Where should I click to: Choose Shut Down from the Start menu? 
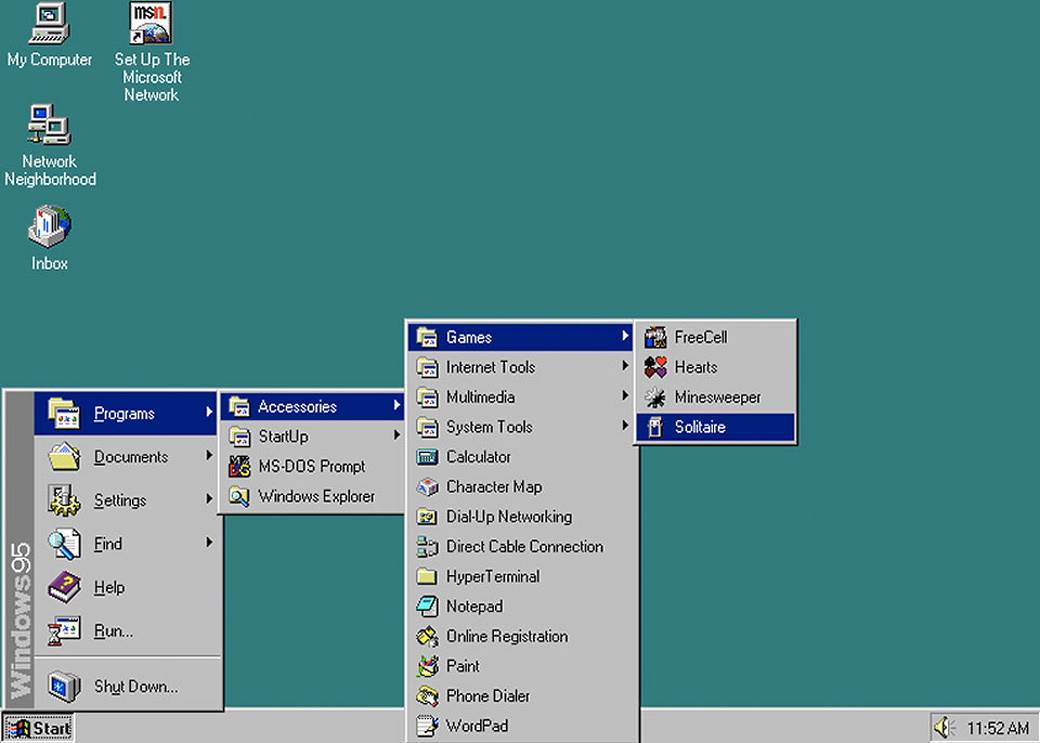point(136,687)
